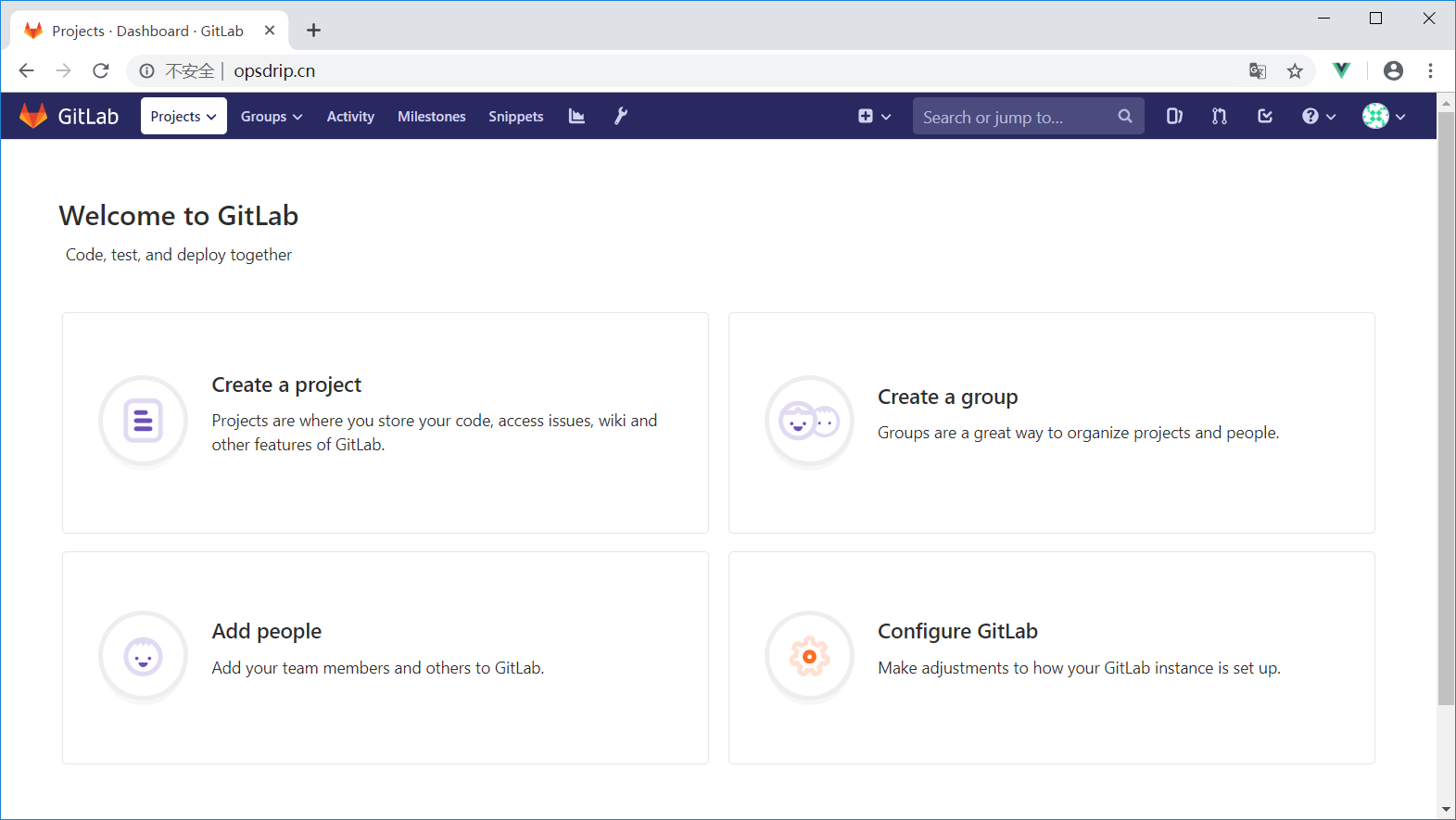Reload the page
Screen dimensions: 1456x820
tap(101, 70)
